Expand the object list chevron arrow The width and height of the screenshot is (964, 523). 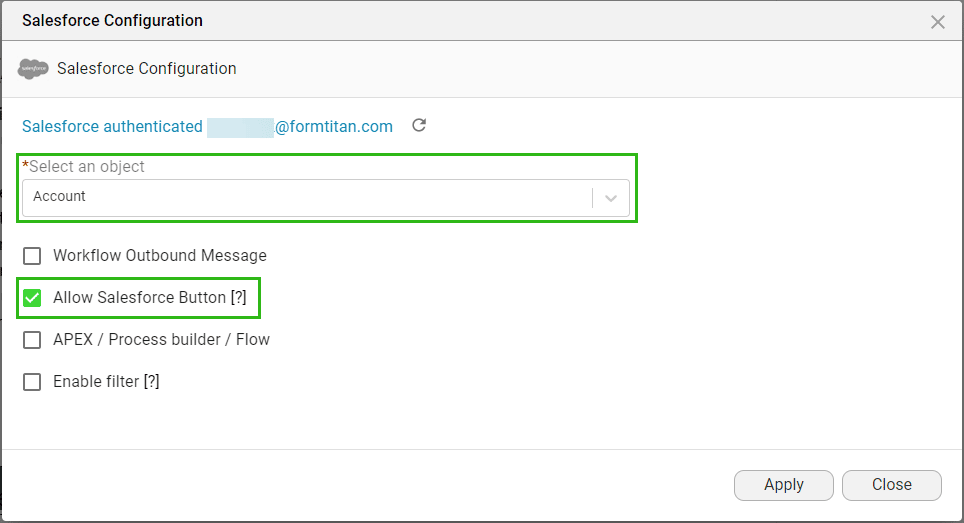point(611,198)
